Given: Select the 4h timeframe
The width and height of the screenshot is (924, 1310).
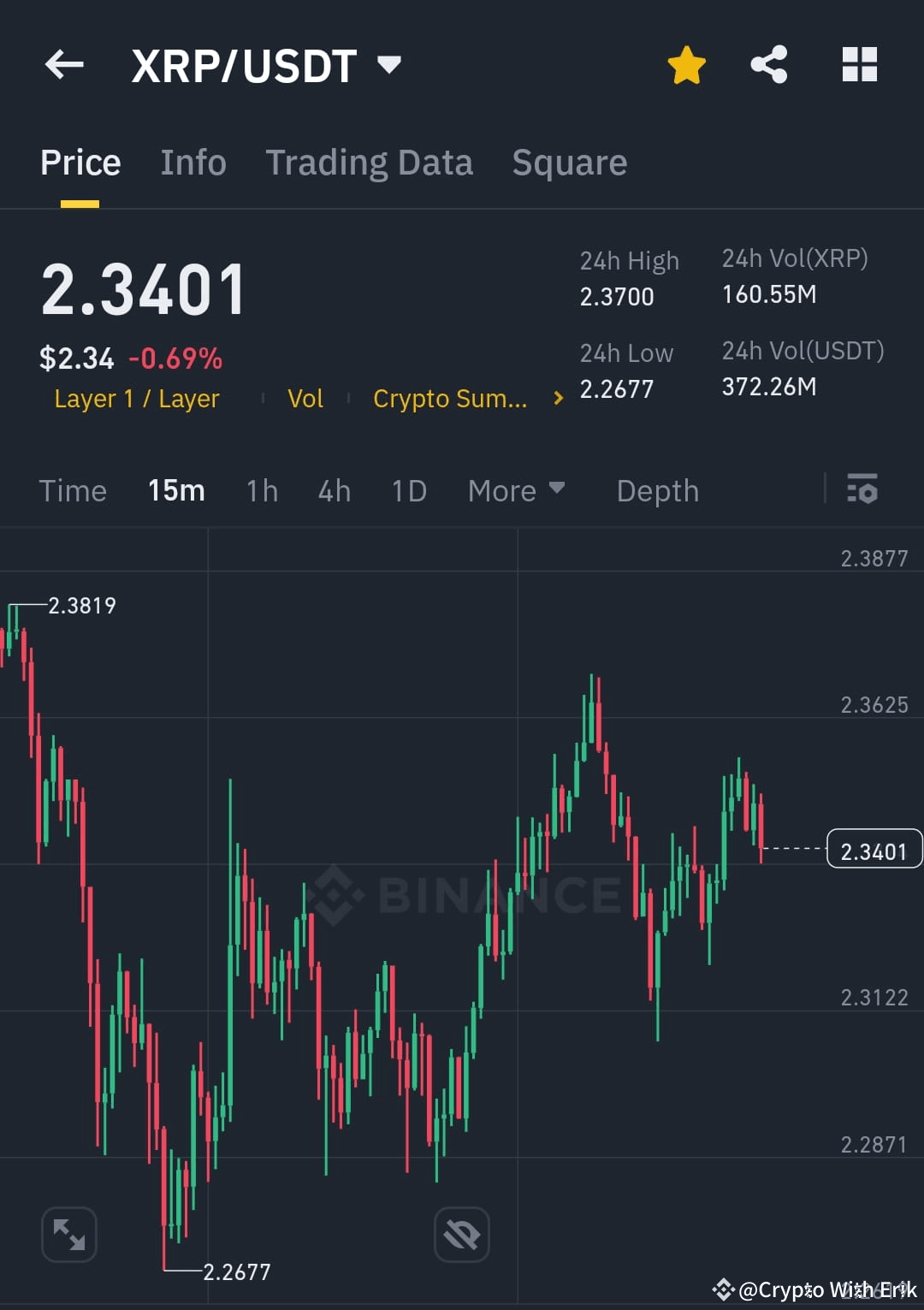Looking at the screenshot, I should (x=334, y=490).
